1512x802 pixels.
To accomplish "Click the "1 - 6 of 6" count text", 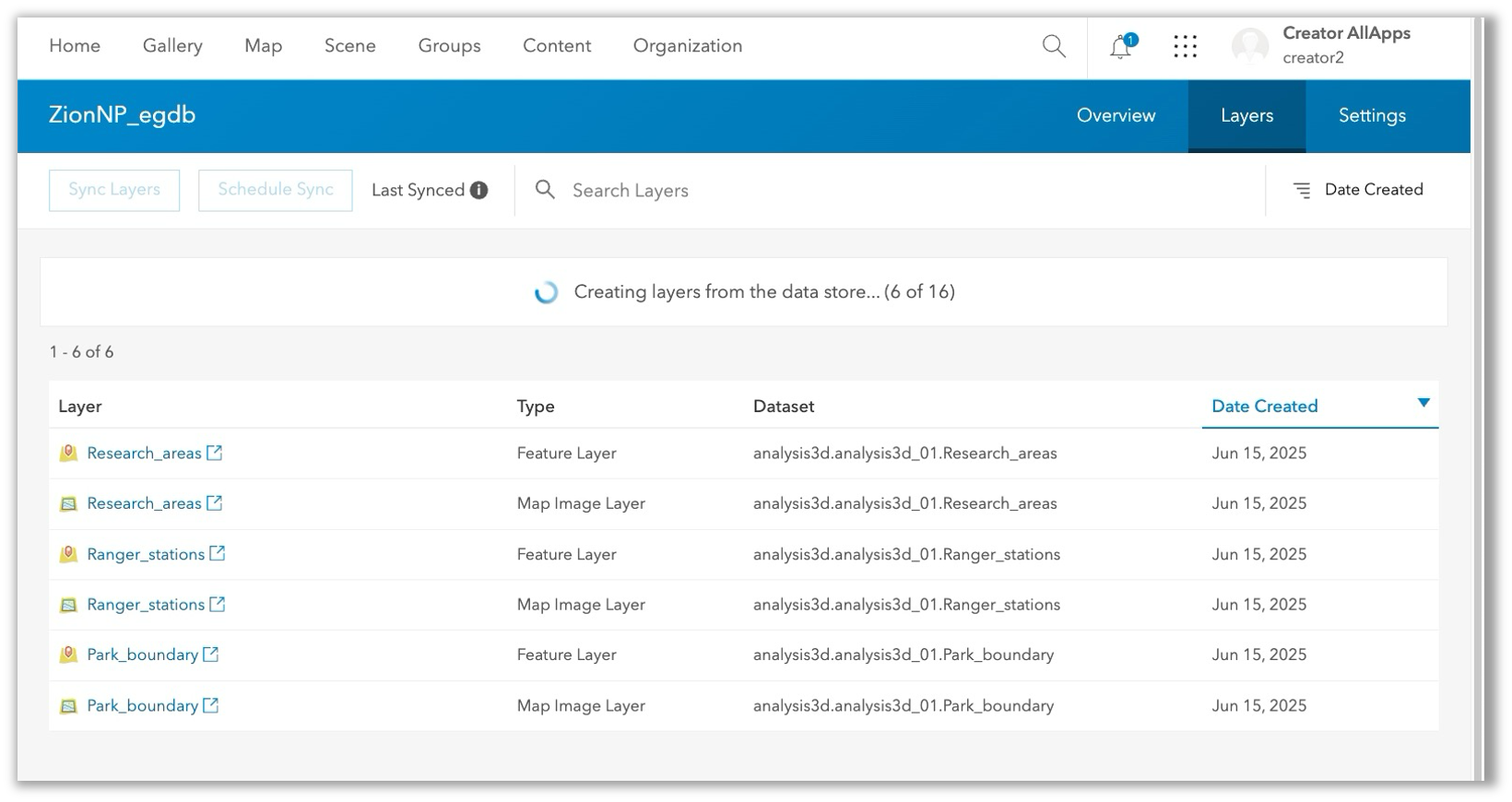I will tap(81, 352).
